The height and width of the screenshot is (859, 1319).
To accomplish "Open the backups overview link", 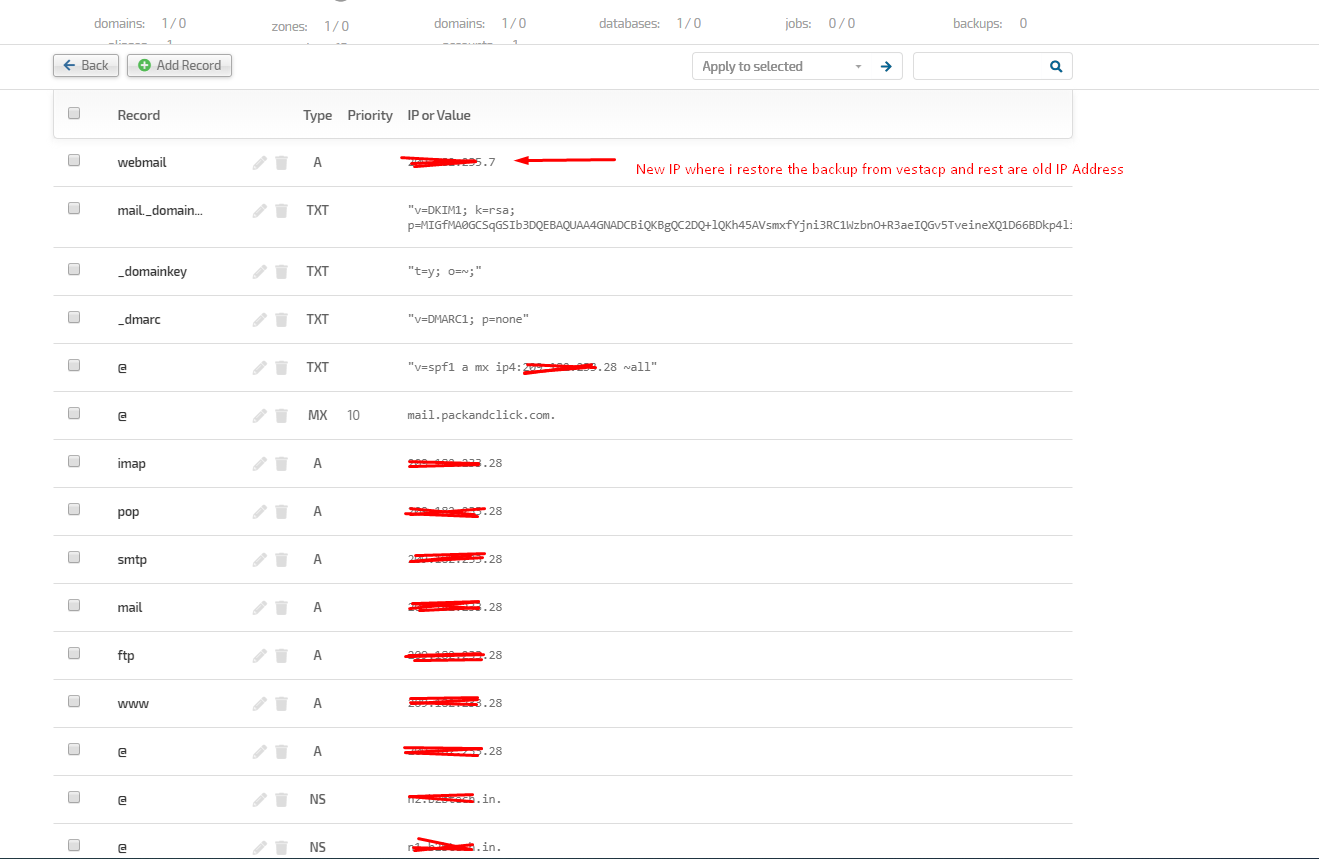I will point(977,22).
